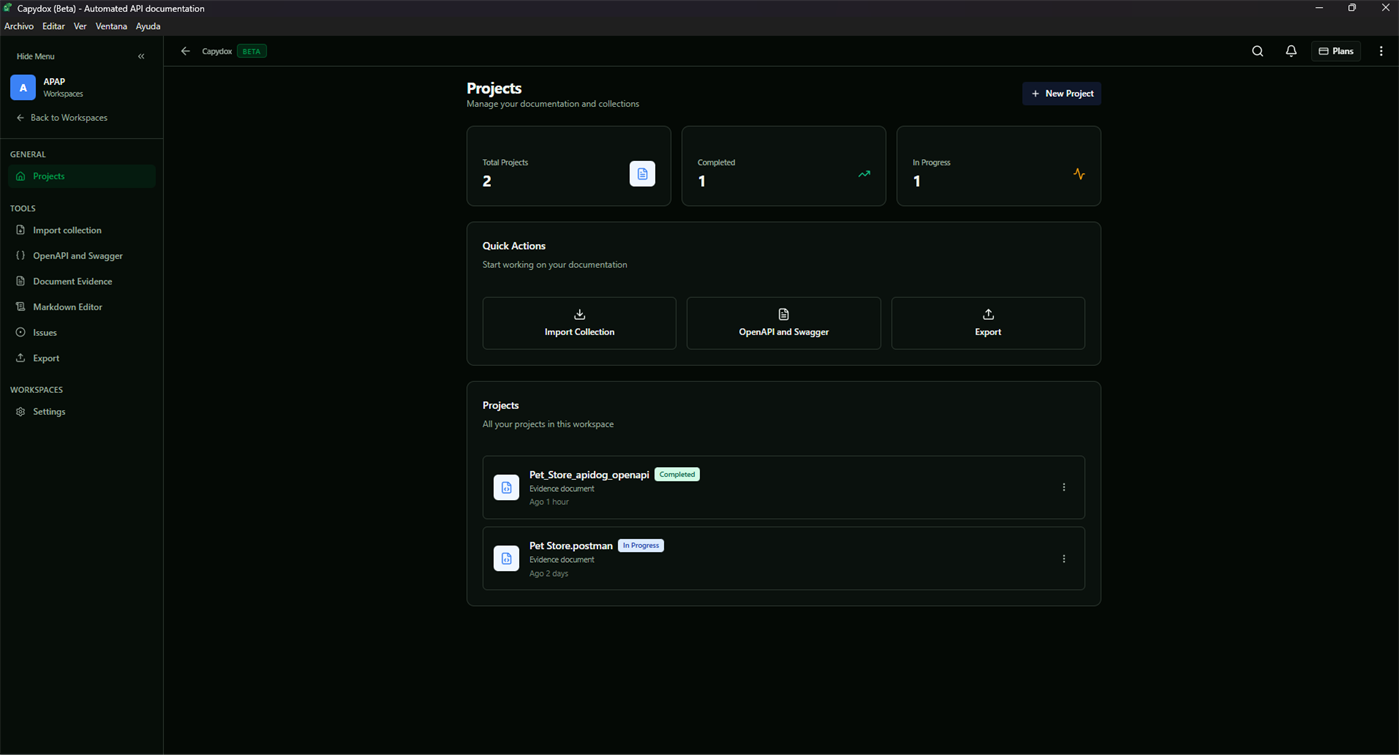Screen dimensions: 1399x755
Task: Restore down the Capydox window
Action: click(x=1352, y=8)
